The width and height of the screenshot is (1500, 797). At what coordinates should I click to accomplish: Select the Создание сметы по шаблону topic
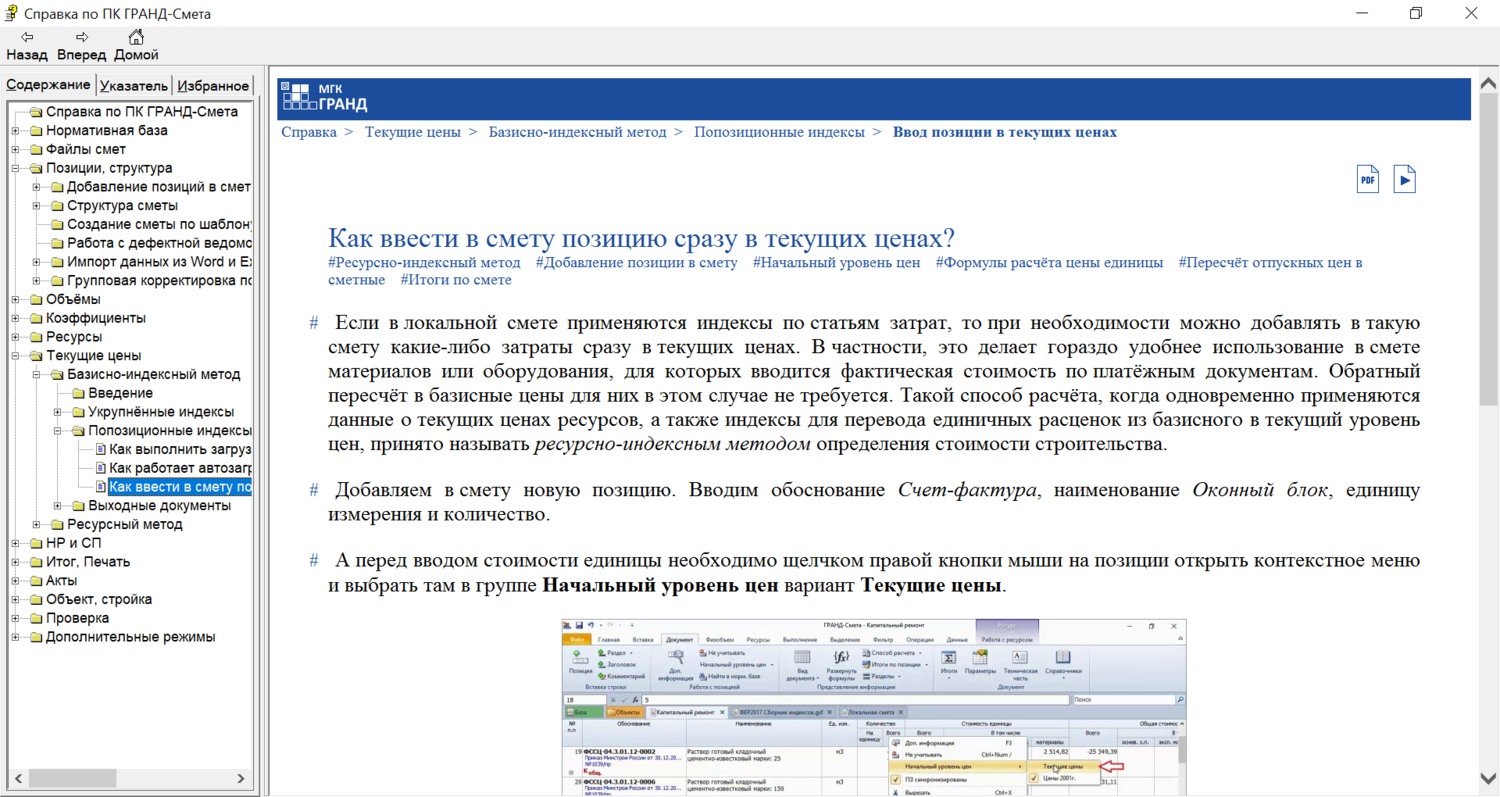160,225
